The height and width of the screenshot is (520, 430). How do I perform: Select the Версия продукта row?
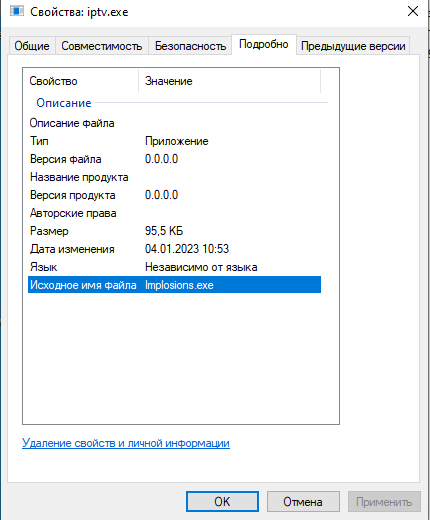click(x=174, y=195)
